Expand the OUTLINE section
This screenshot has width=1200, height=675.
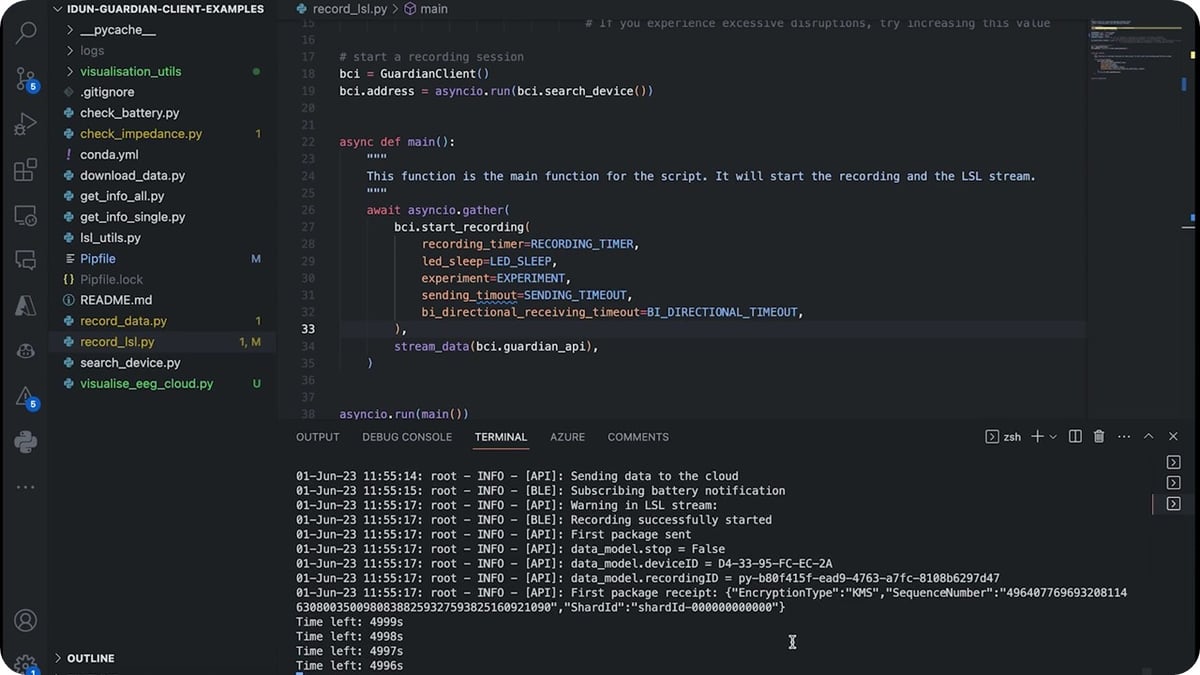[x=90, y=658]
